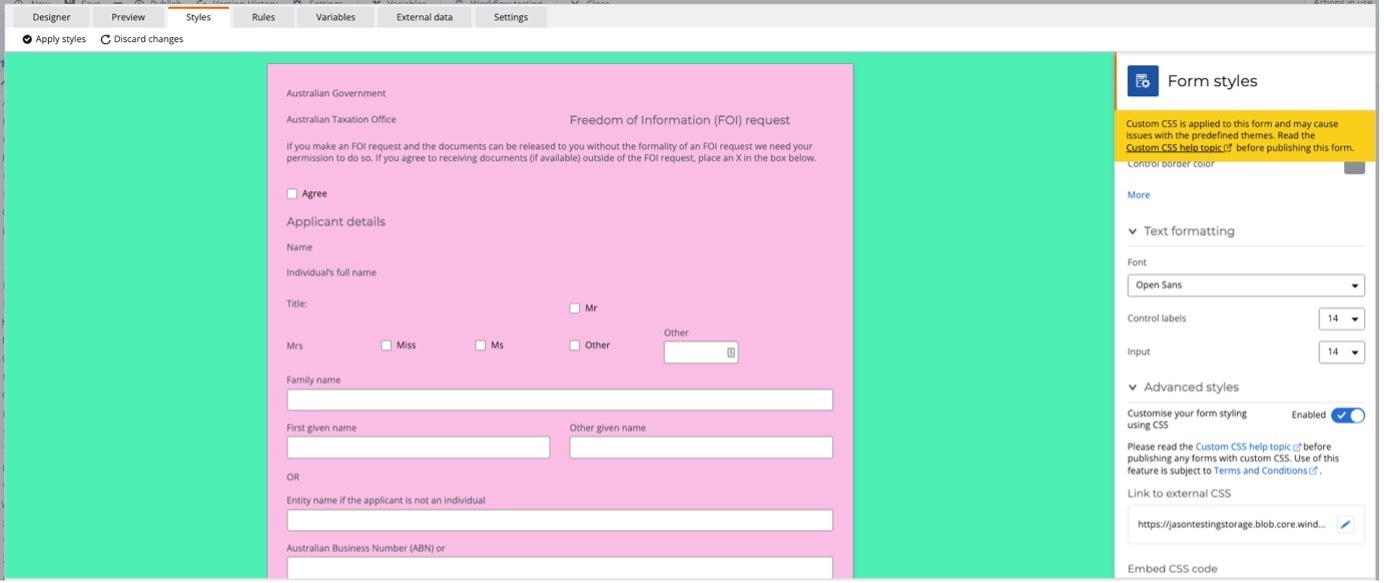Image resolution: width=1384 pixels, height=583 pixels.
Task: Click the First given name input field
Action: point(419,449)
